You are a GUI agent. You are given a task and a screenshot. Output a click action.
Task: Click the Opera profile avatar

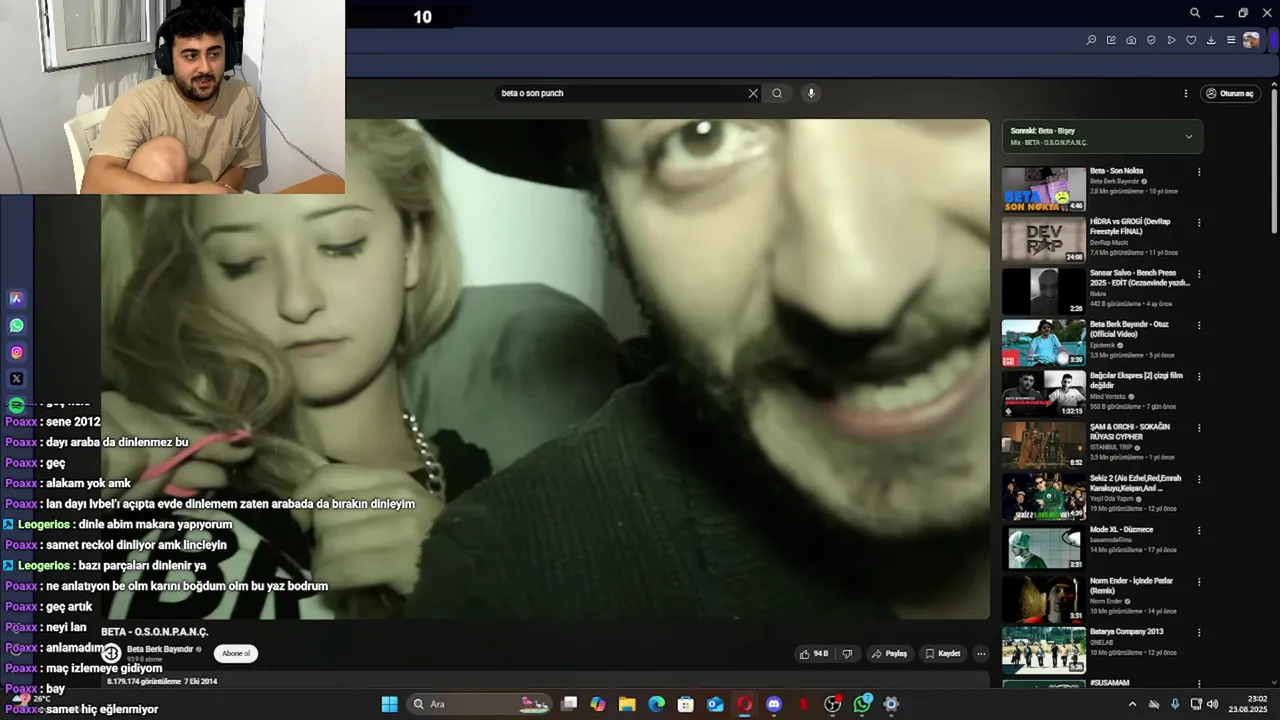pyautogui.click(x=1251, y=40)
